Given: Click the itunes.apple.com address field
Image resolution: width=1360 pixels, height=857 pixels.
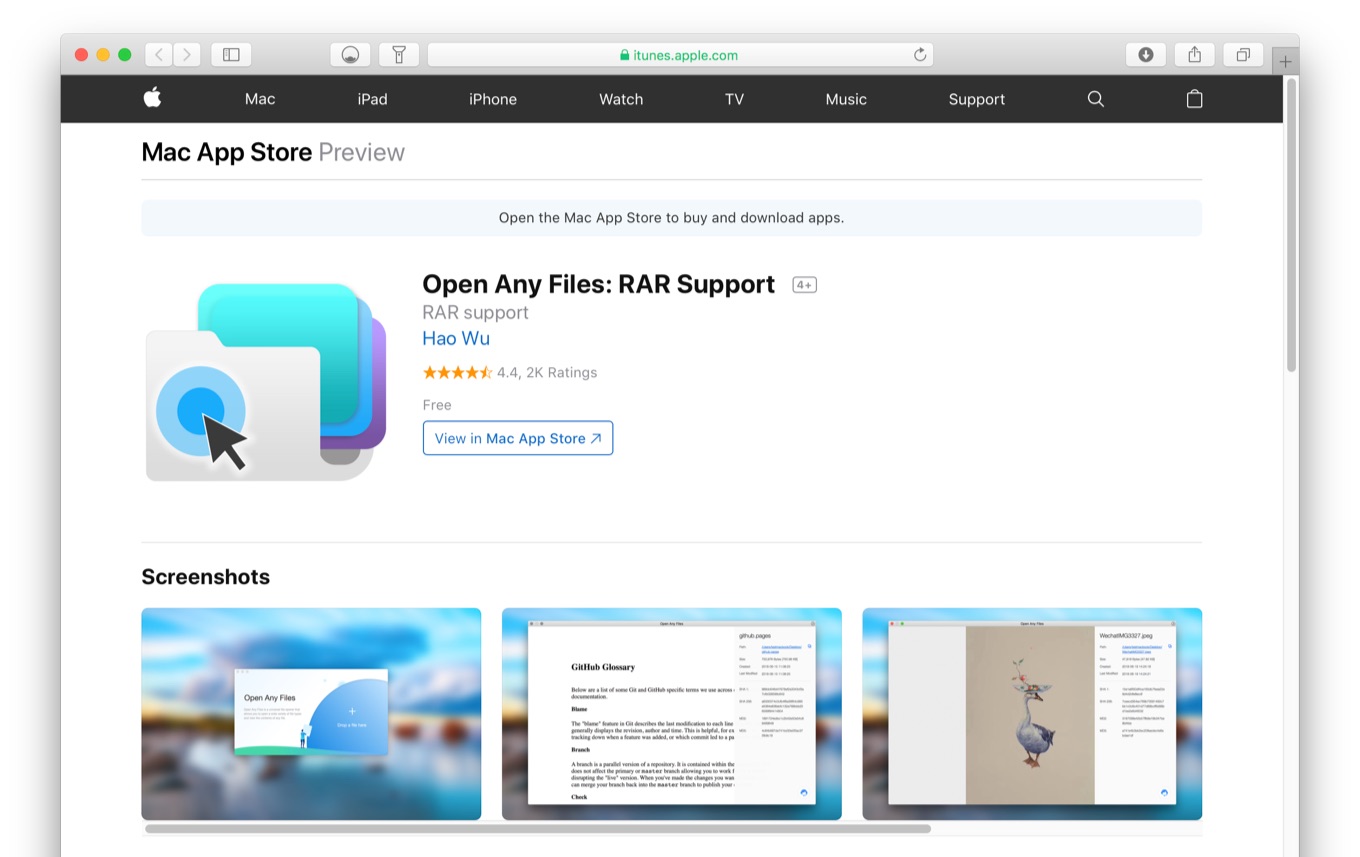Looking at the screenshot, I should 680,55.
